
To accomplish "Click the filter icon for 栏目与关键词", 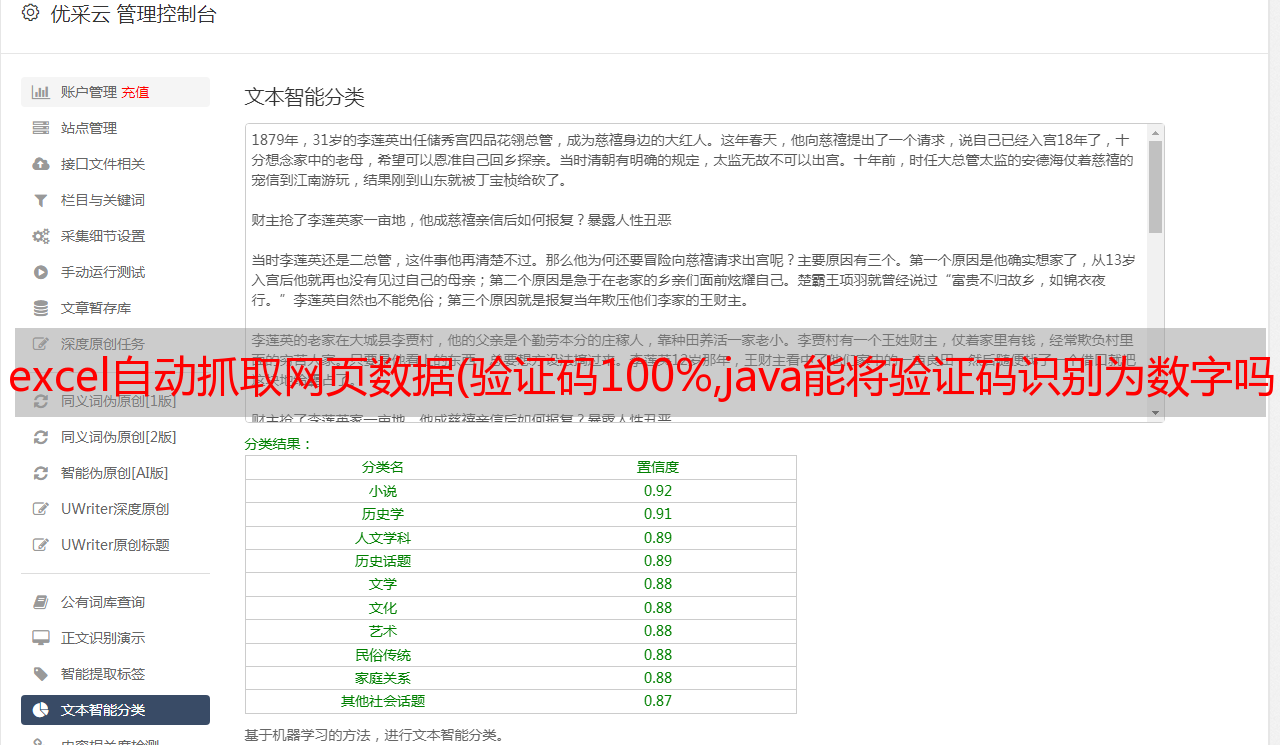I will coord(41,200).
